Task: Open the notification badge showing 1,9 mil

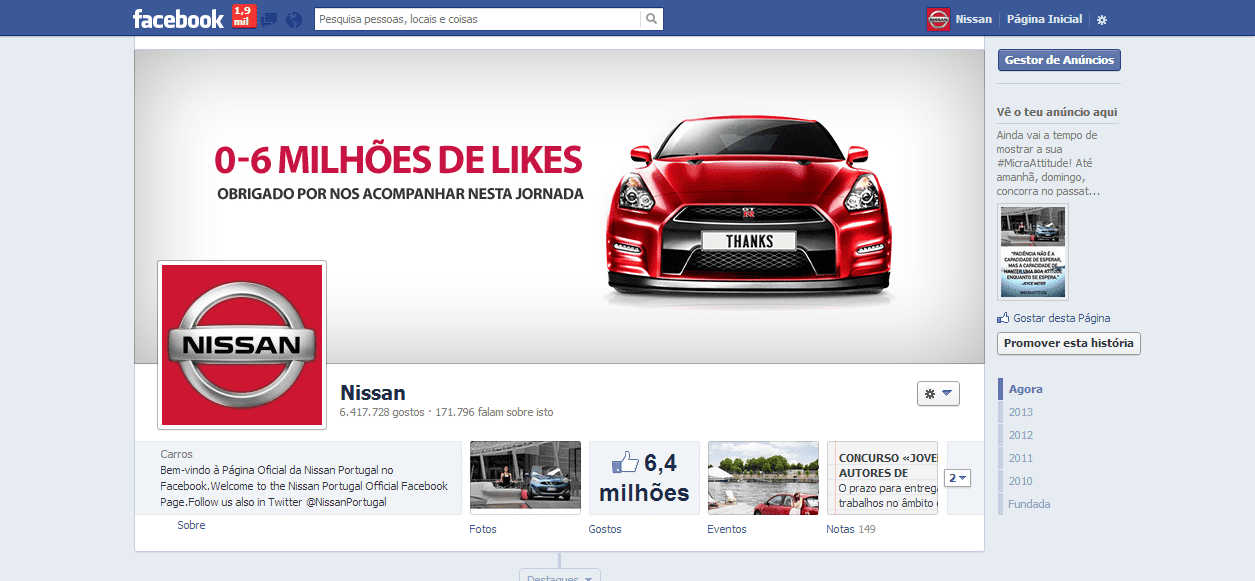Action: (243, 17)
